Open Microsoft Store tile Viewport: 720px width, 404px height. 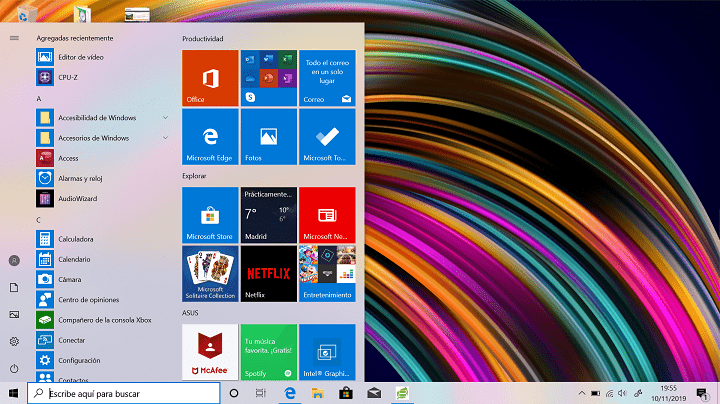point(210,215)
